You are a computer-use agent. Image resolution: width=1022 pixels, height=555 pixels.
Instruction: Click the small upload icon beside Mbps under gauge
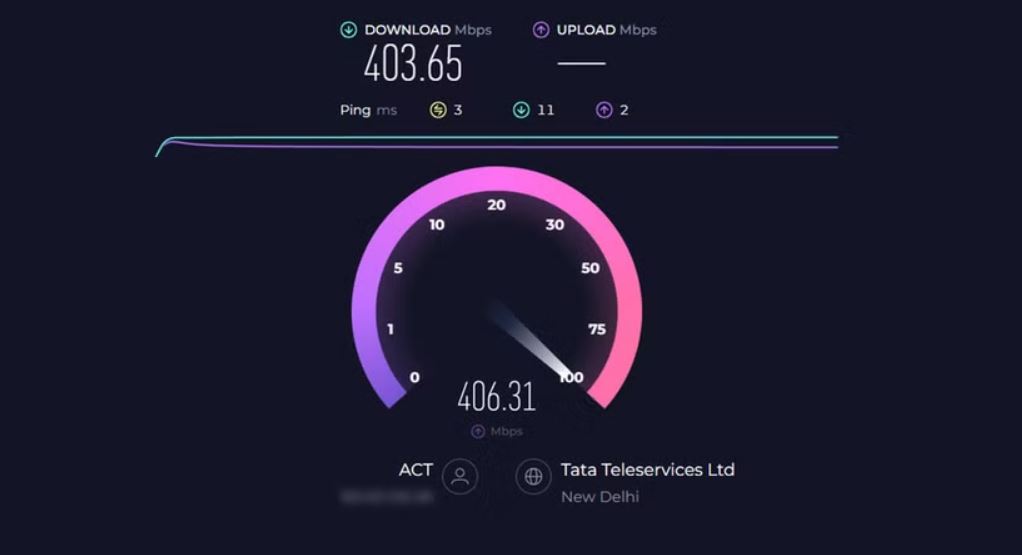[x=478, y=431]
